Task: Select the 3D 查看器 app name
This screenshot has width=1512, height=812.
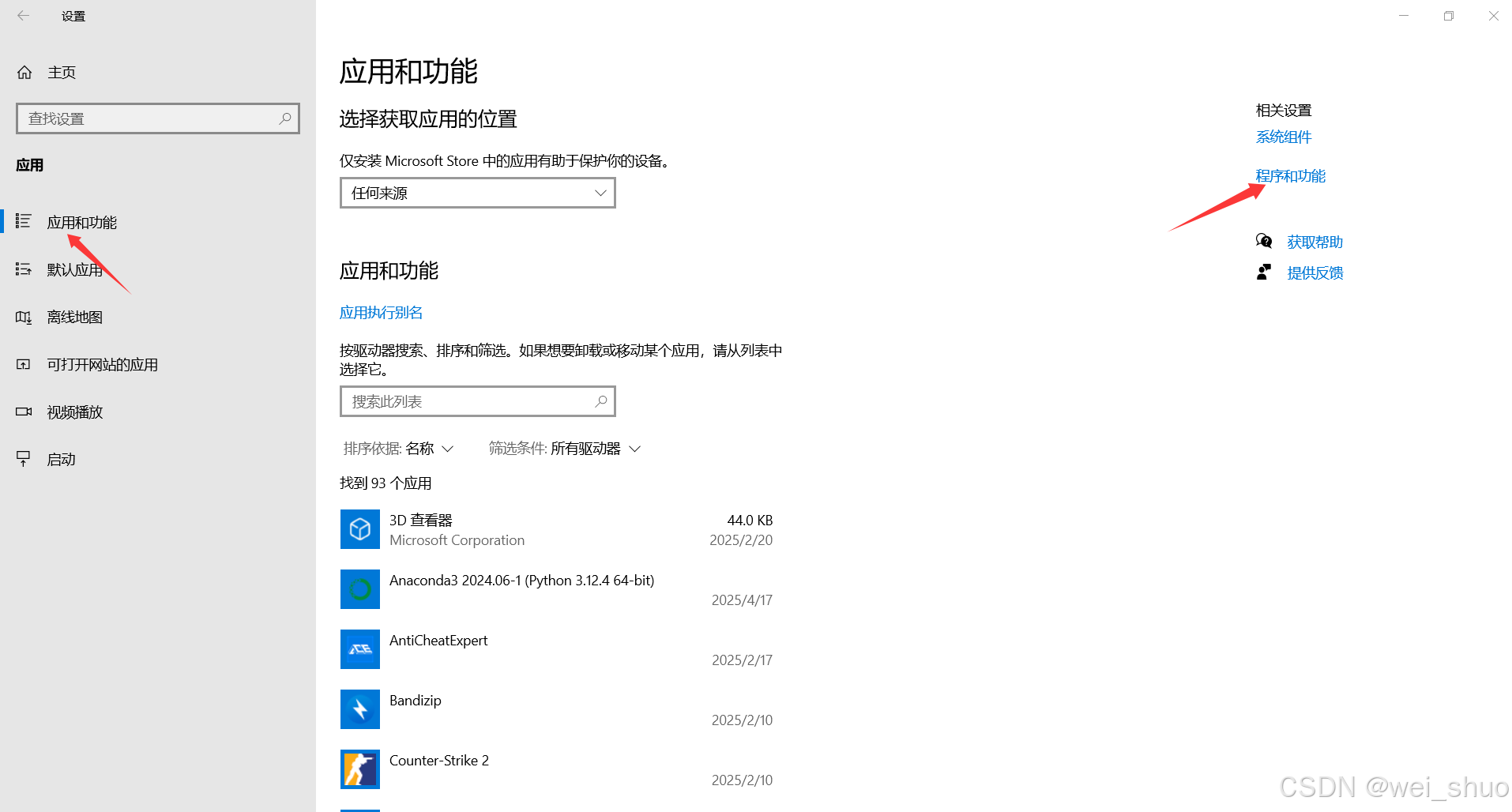Action: point(420,521)
